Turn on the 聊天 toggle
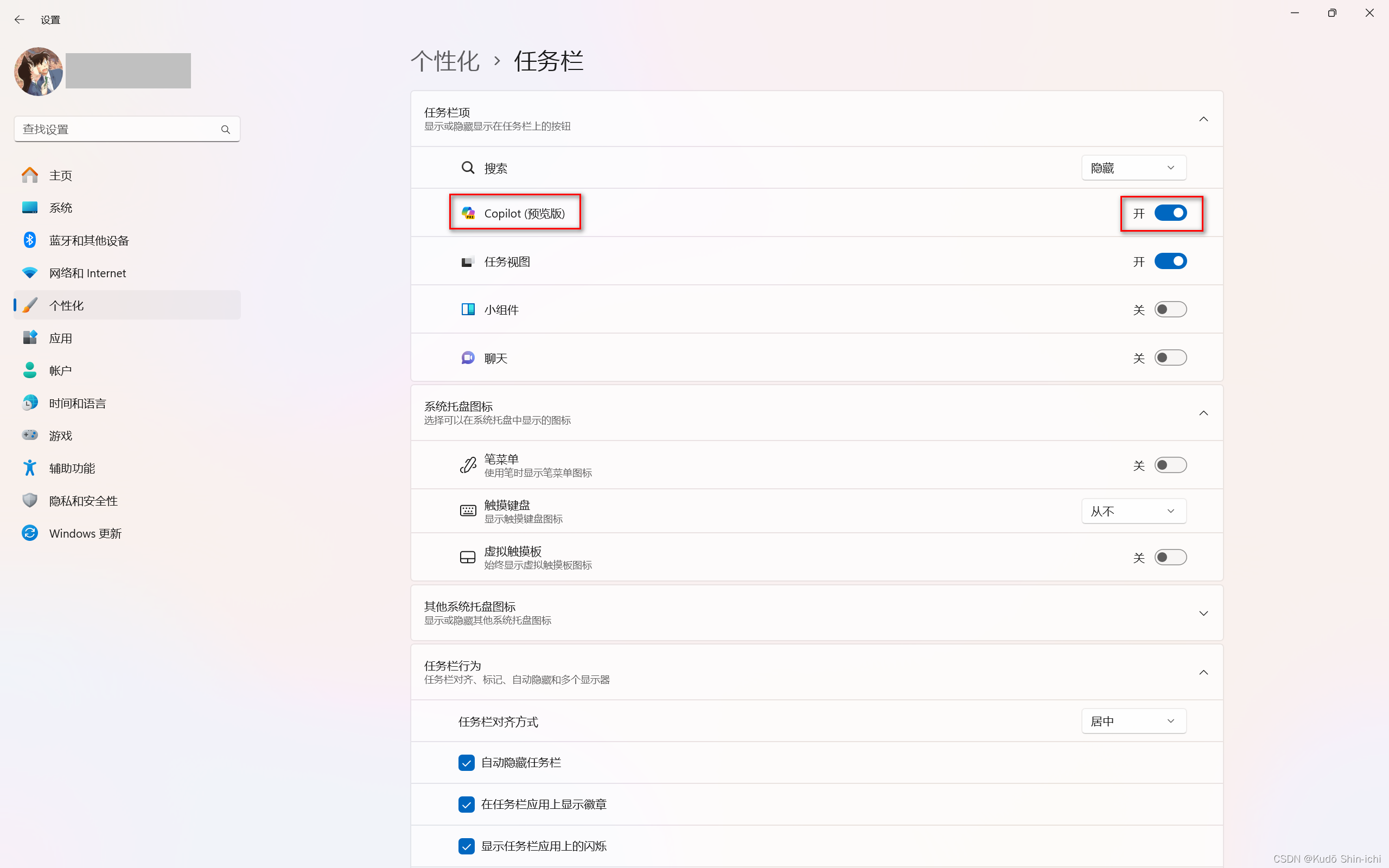Image resolution: width=1389 pixels, height=868 pixels. click(1170, 358)
